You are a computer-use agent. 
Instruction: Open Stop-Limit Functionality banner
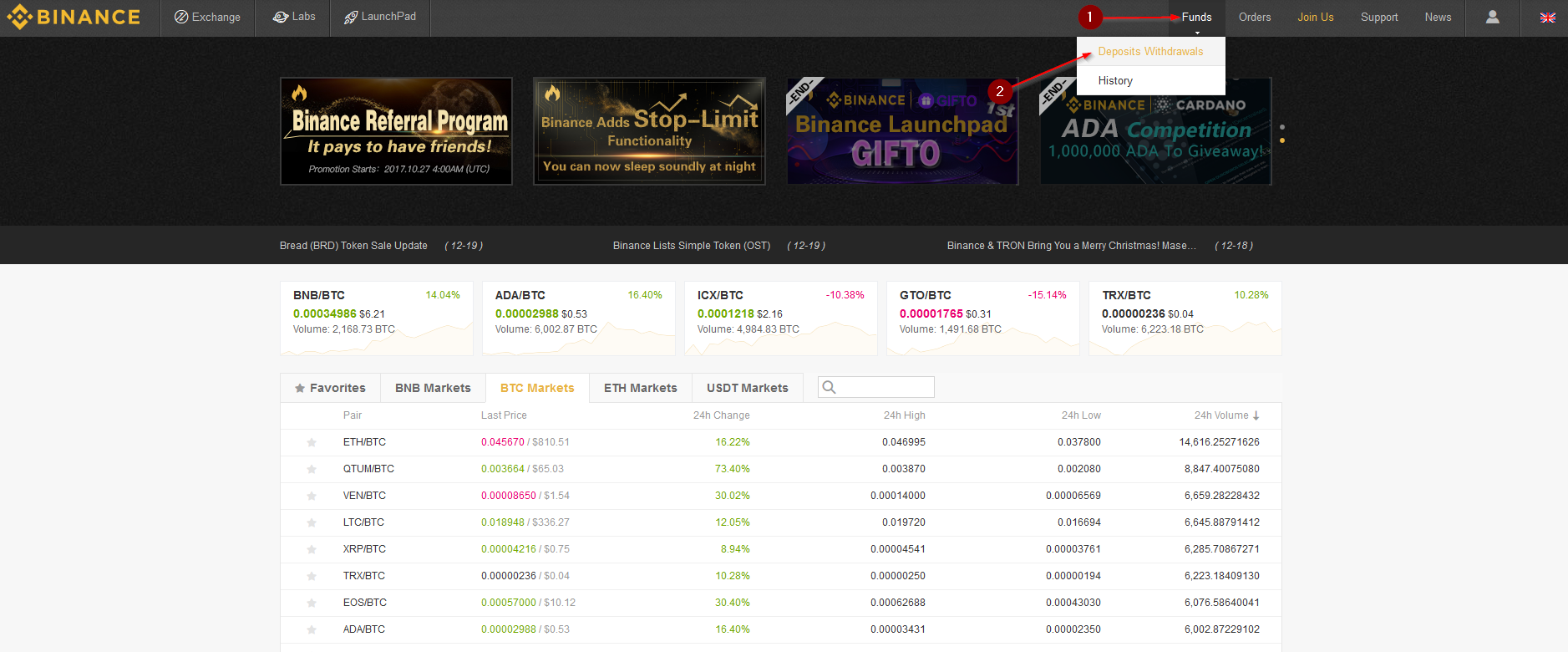point(649,131)
